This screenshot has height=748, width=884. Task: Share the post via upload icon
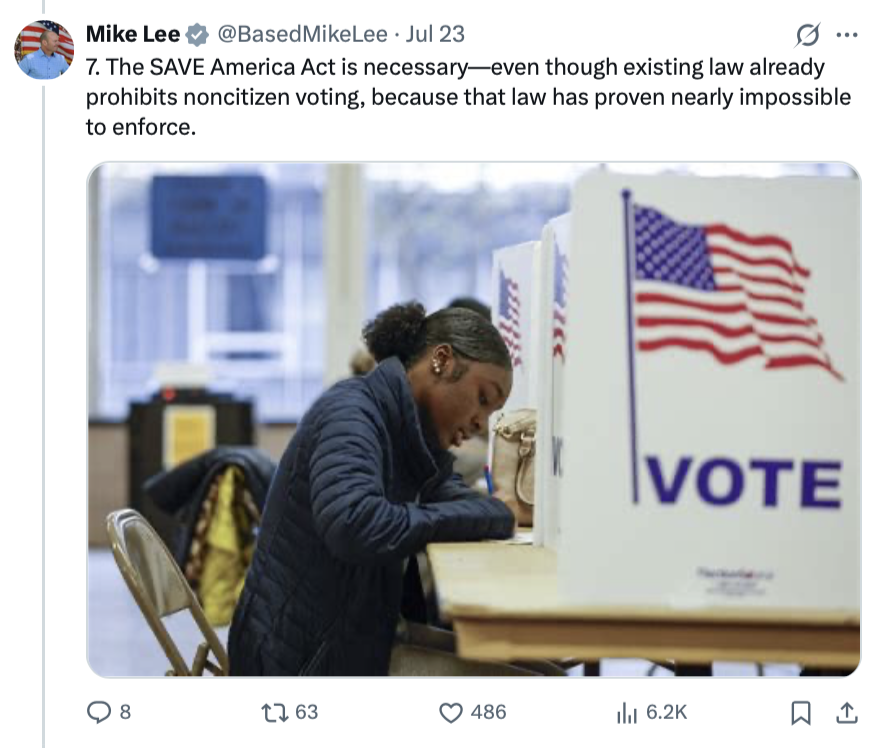pyautogui.click(x=846, y=712)
